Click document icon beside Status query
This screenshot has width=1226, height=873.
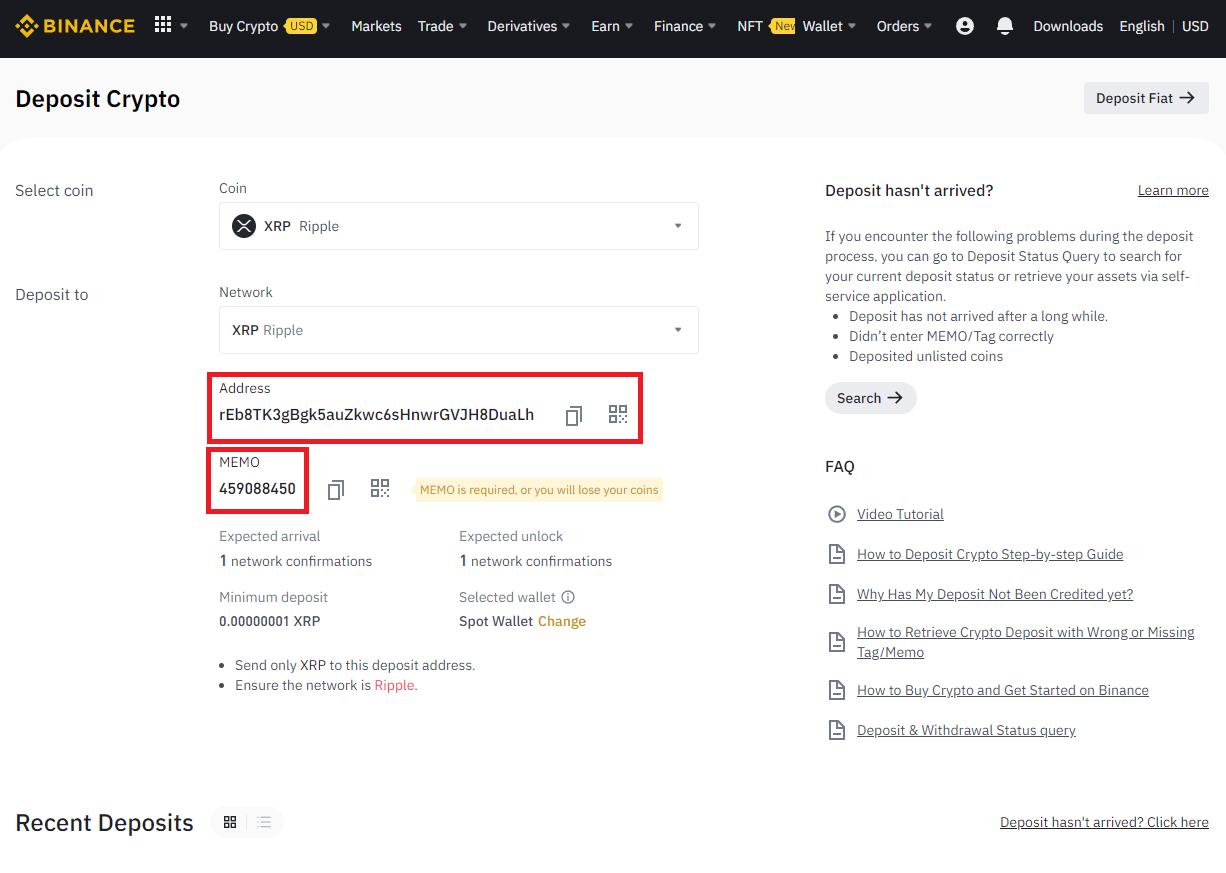coord(837,730)
